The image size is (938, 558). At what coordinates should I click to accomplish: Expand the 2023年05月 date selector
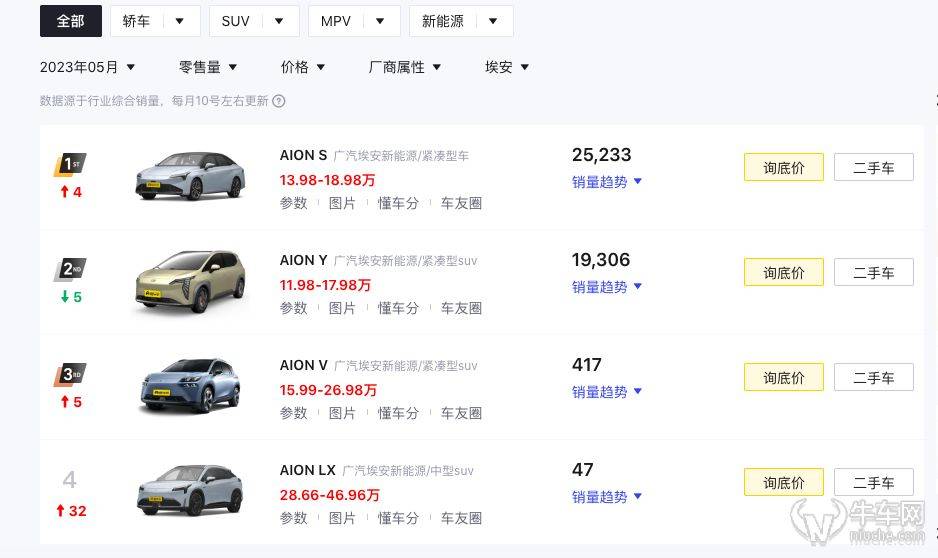click(87, 67)
